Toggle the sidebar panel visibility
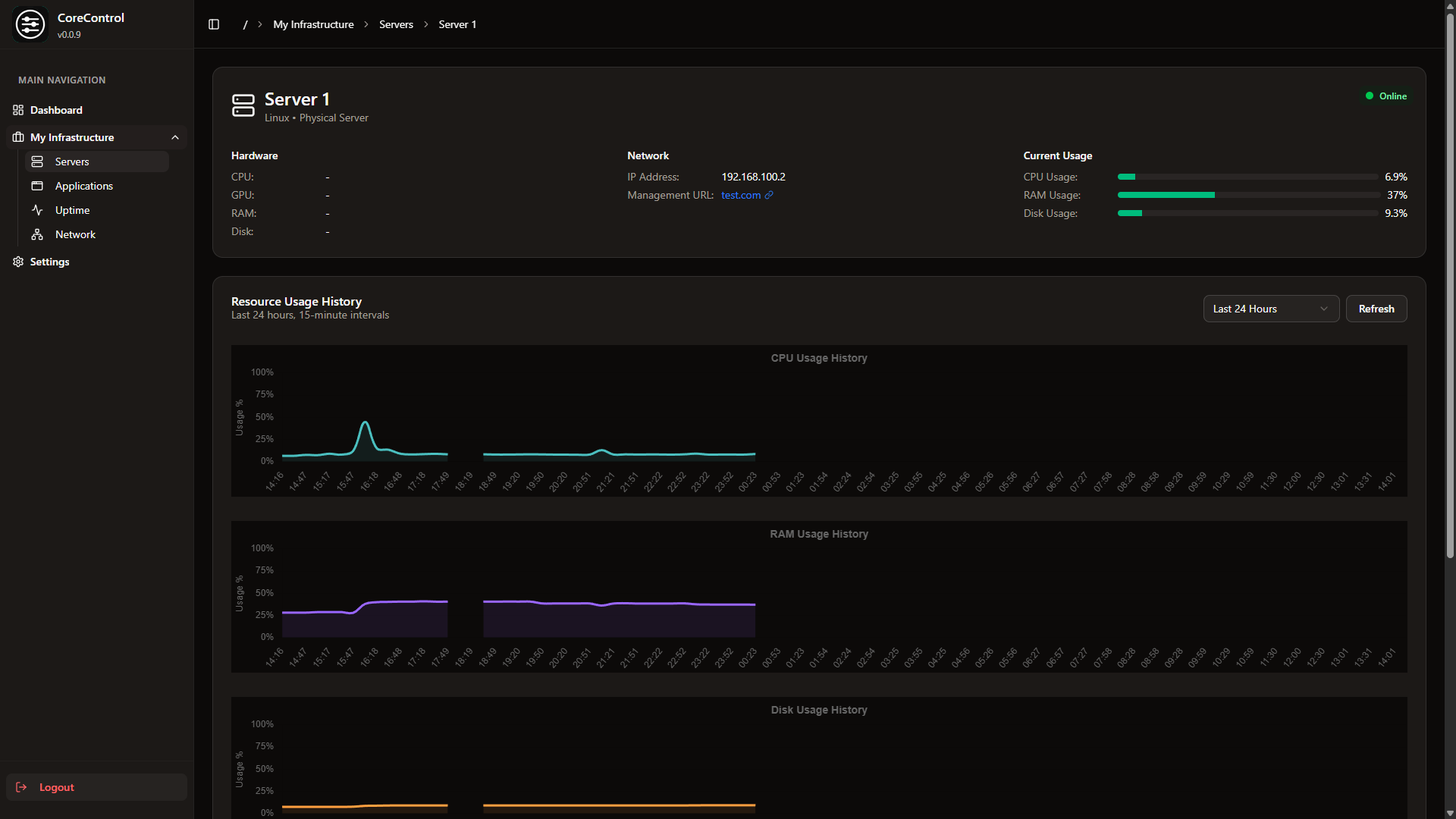 point(213,24)
